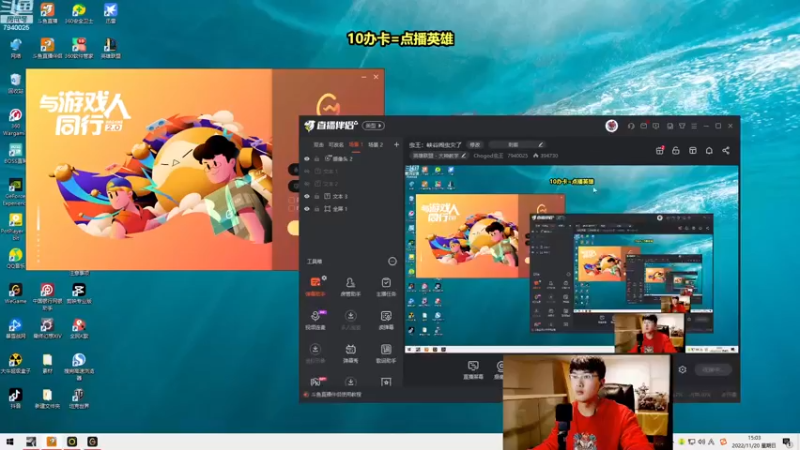The image size is (800, 450).
Task: Click the user avatar in 直播伴侣 title bar
Action: [612, 126]
